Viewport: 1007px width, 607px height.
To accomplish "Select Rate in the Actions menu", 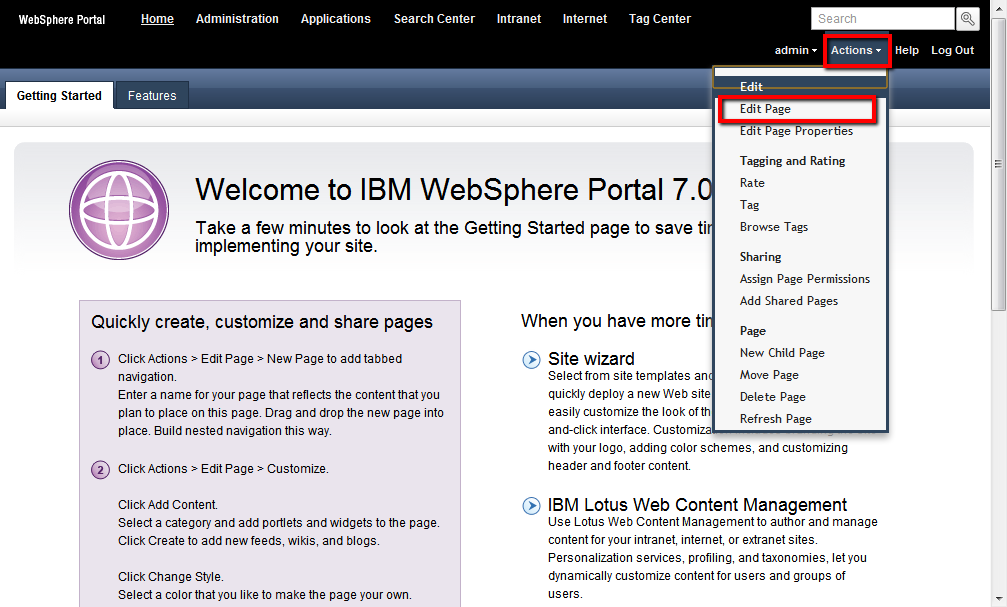I will coord(752,183).
